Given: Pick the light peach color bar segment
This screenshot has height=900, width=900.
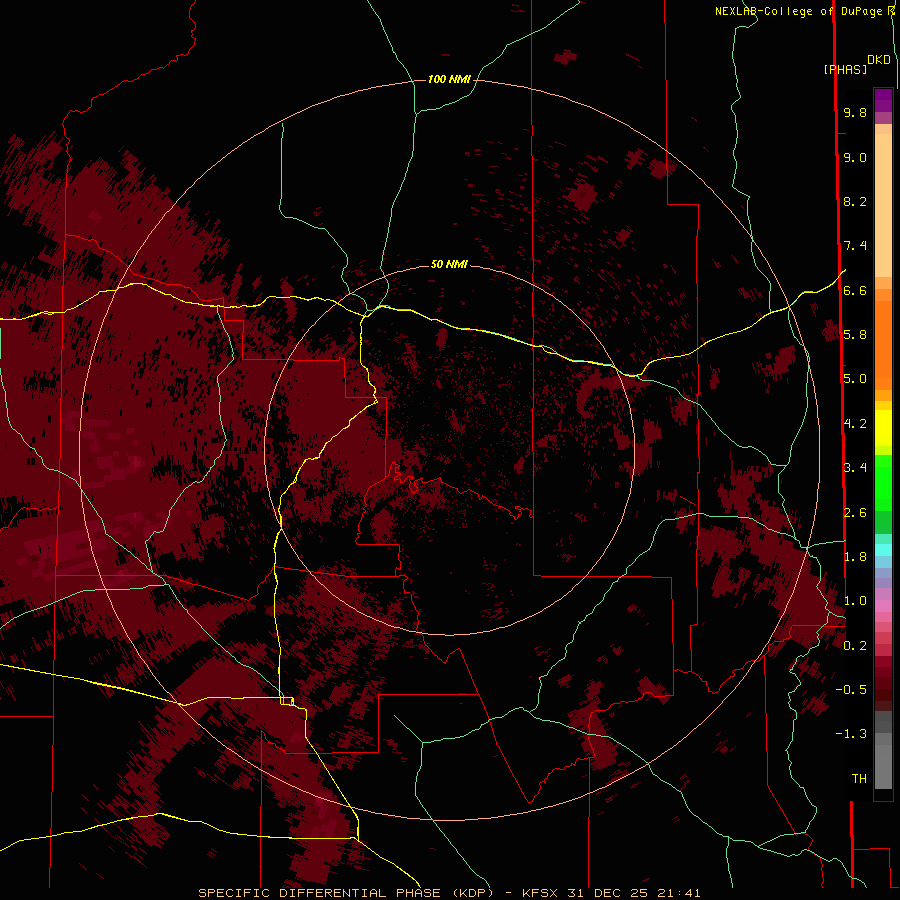Looking at the screenshot, I should (883, 207).
